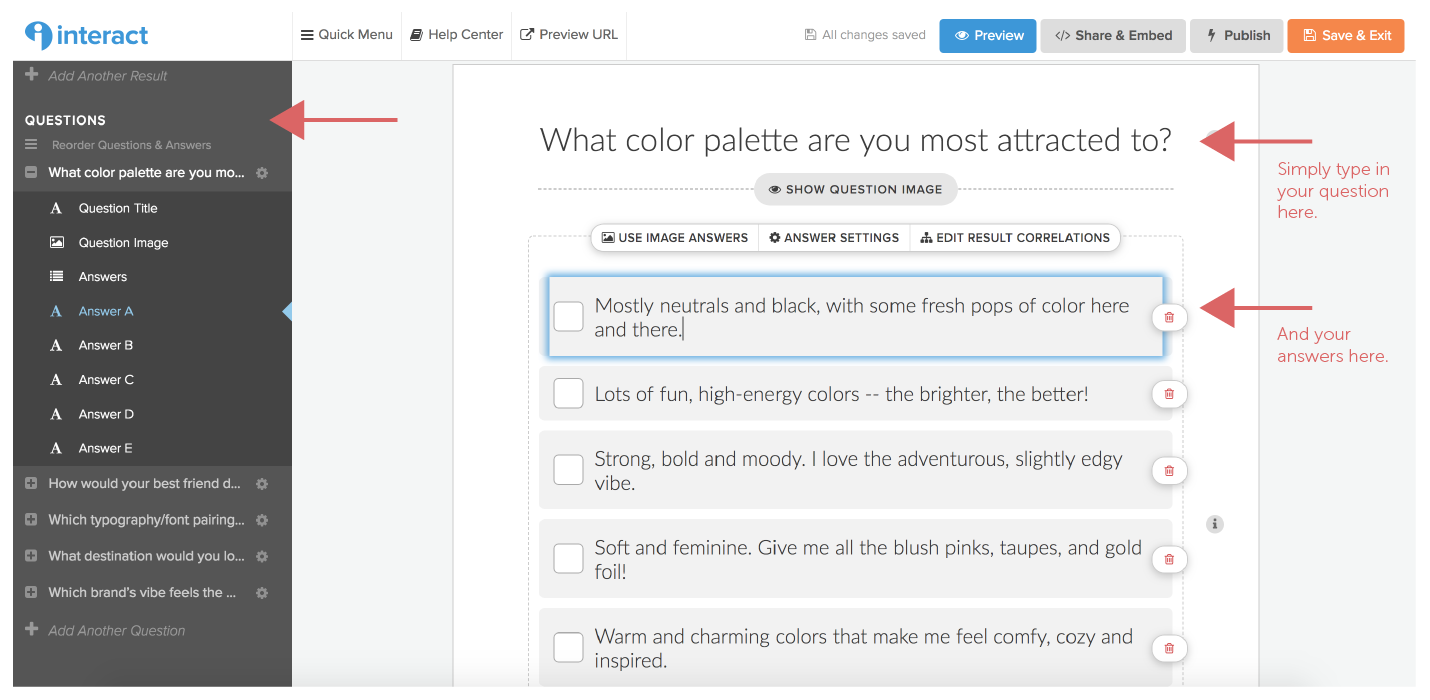1430x700 pixels.
Task: Open Answer Settings
Action: click(x=834, y=238)
